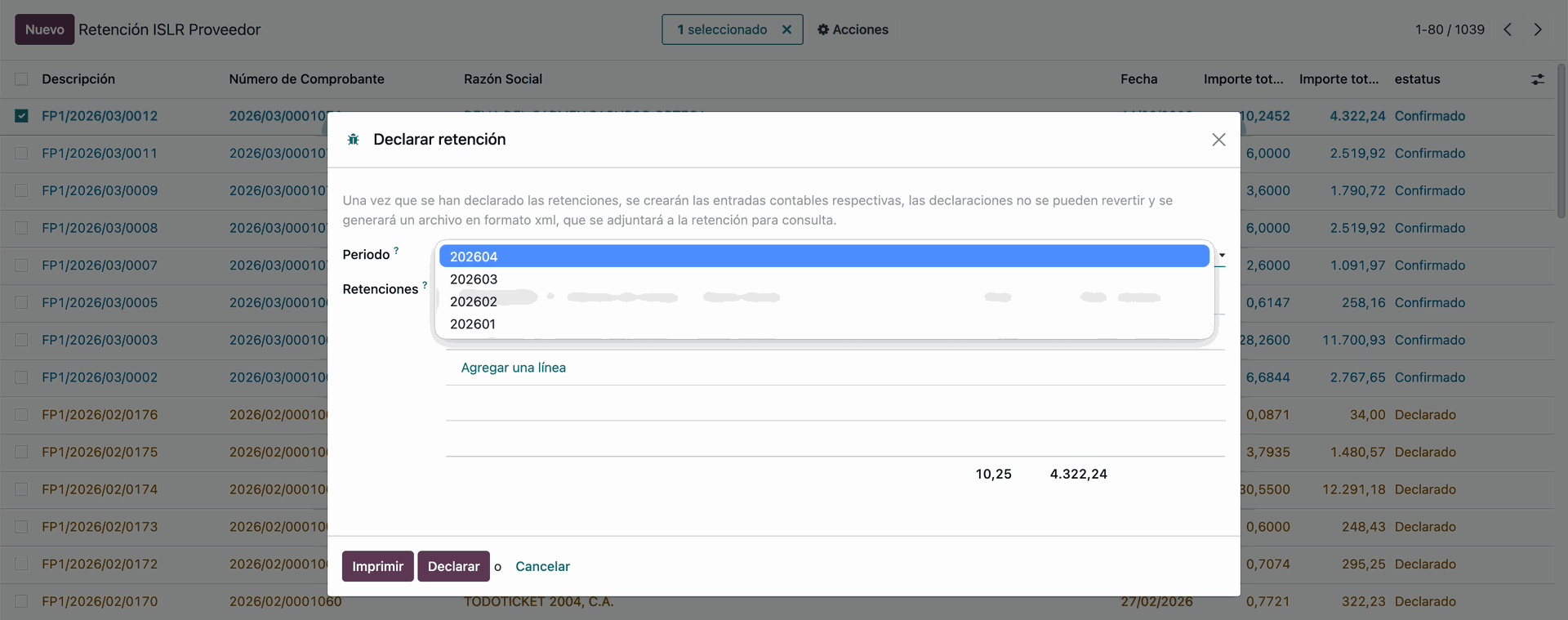
Task: Toggle the select-all header checkbox
Action: coord(21,79)
